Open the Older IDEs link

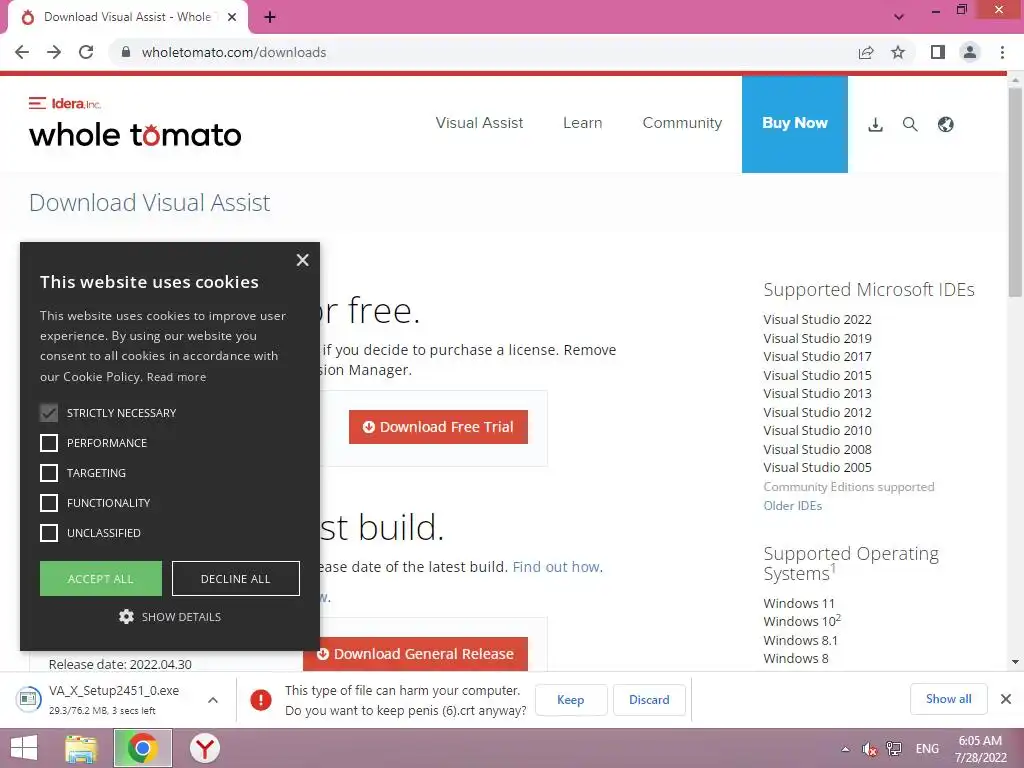792,505
